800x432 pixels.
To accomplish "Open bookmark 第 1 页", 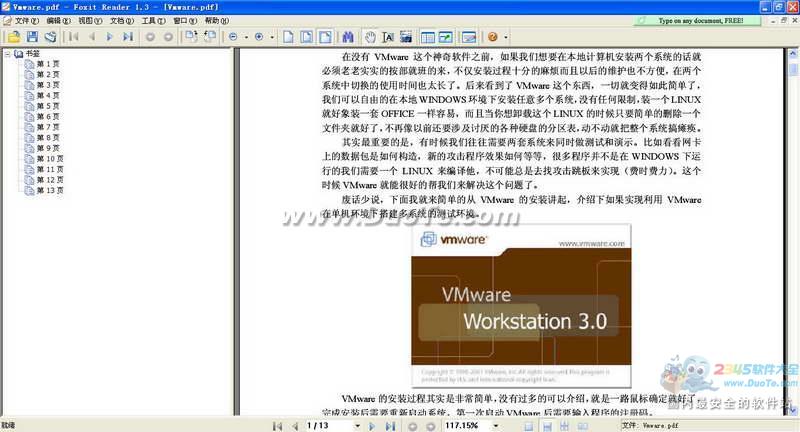I will click(48, 64).
